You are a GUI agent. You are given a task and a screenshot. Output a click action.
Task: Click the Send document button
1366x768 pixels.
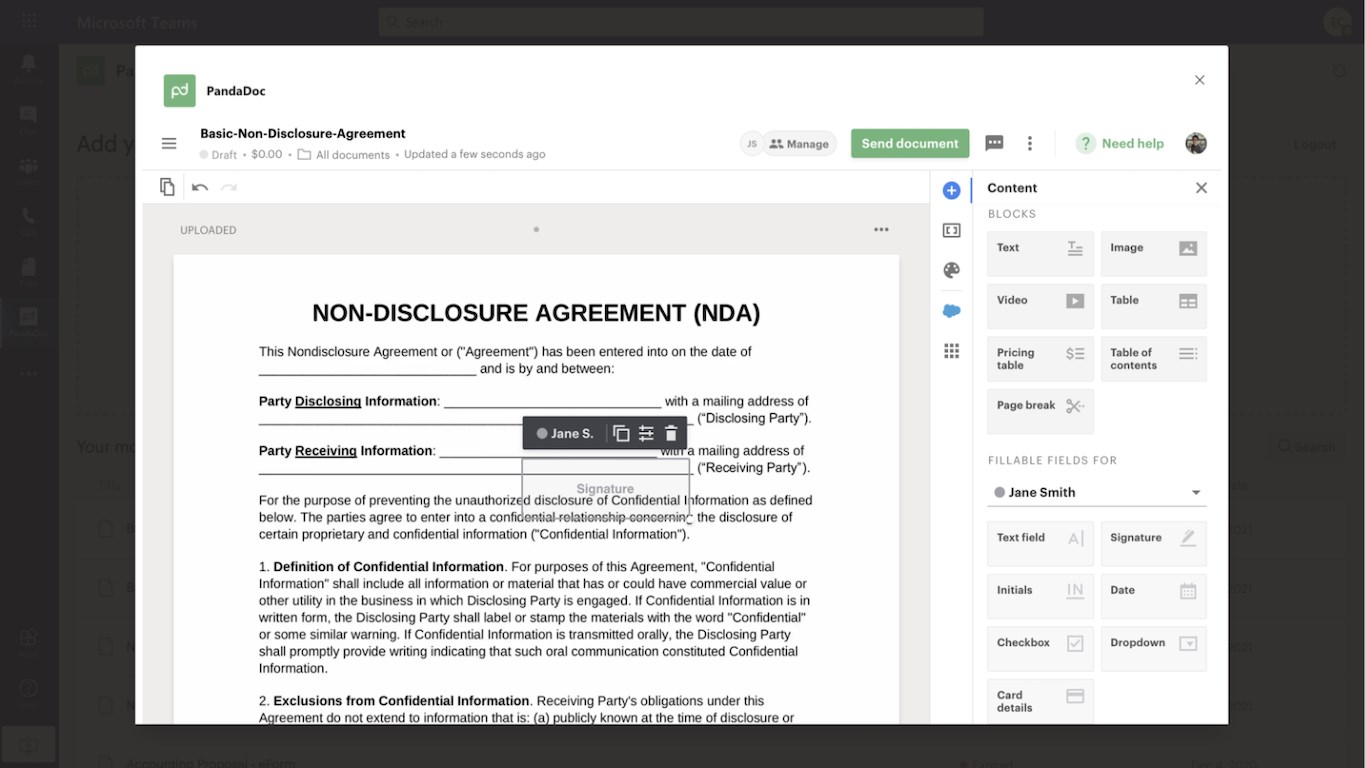point(910,143)
